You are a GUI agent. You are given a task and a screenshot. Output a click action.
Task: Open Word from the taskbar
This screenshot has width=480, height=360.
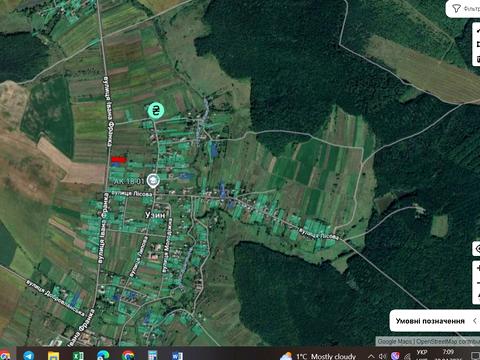point(177,355)
